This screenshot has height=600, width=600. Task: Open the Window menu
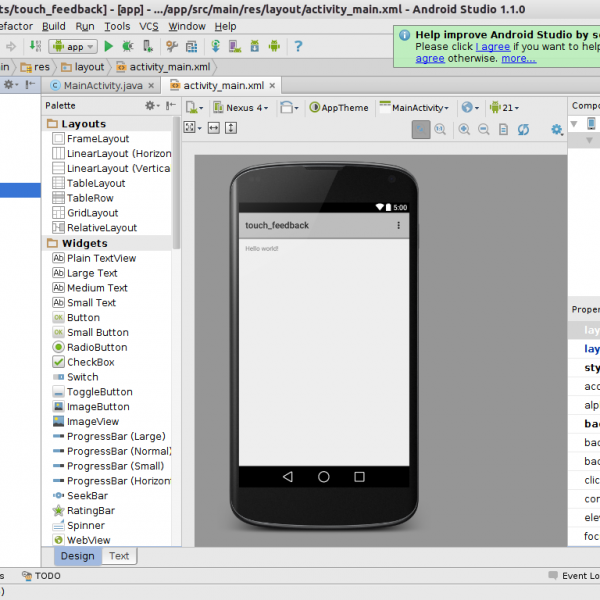coord(187,26)
